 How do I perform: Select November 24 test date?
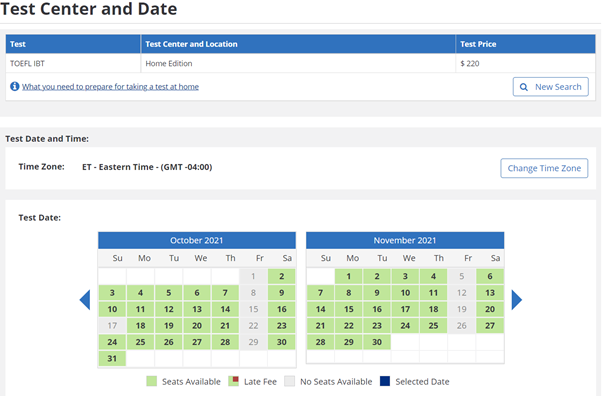tap(405, 326)
